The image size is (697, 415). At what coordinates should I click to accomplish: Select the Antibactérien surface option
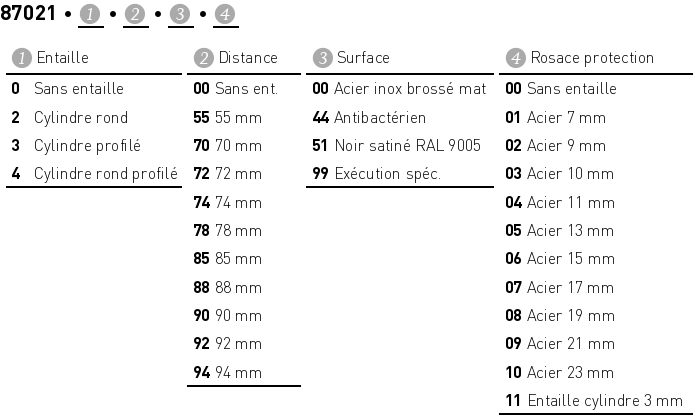(x=380, y=117)
